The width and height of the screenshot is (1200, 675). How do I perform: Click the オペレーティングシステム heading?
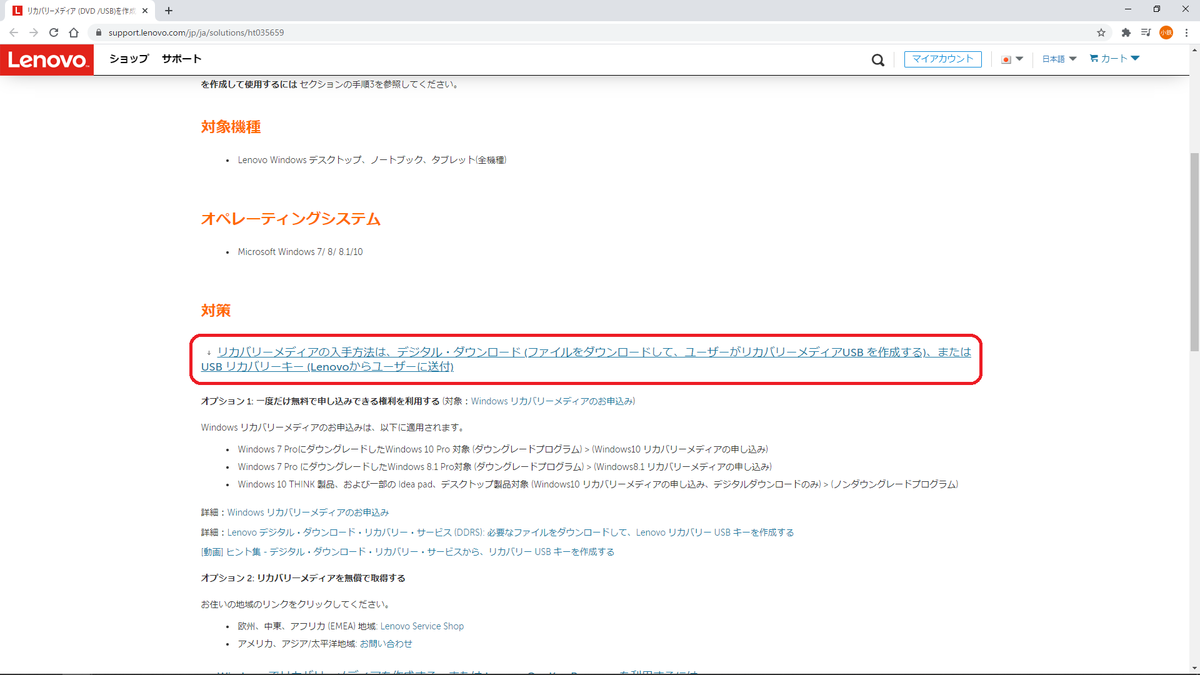click(291, 218)
